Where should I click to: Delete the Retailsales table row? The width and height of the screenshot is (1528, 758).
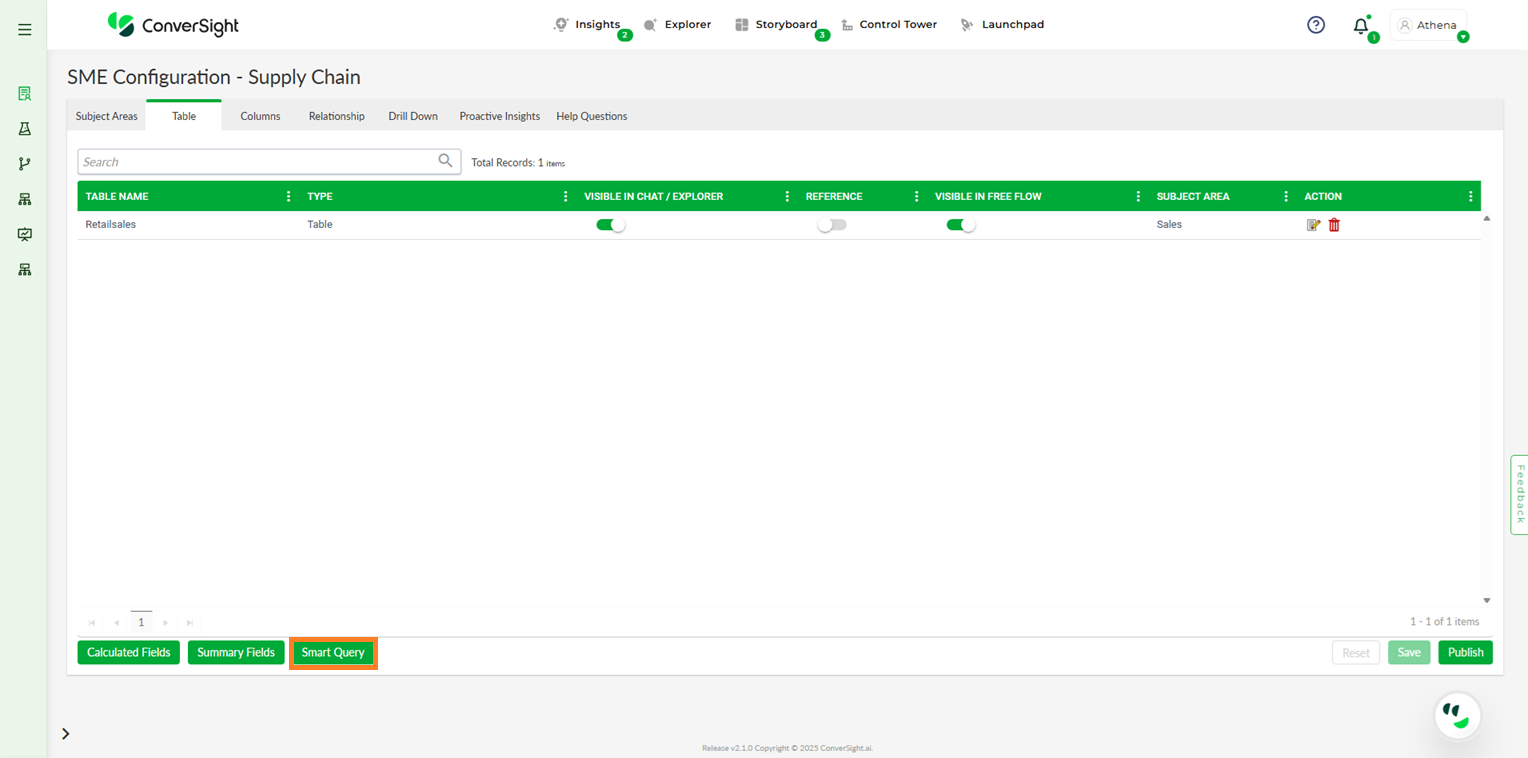1334,225
